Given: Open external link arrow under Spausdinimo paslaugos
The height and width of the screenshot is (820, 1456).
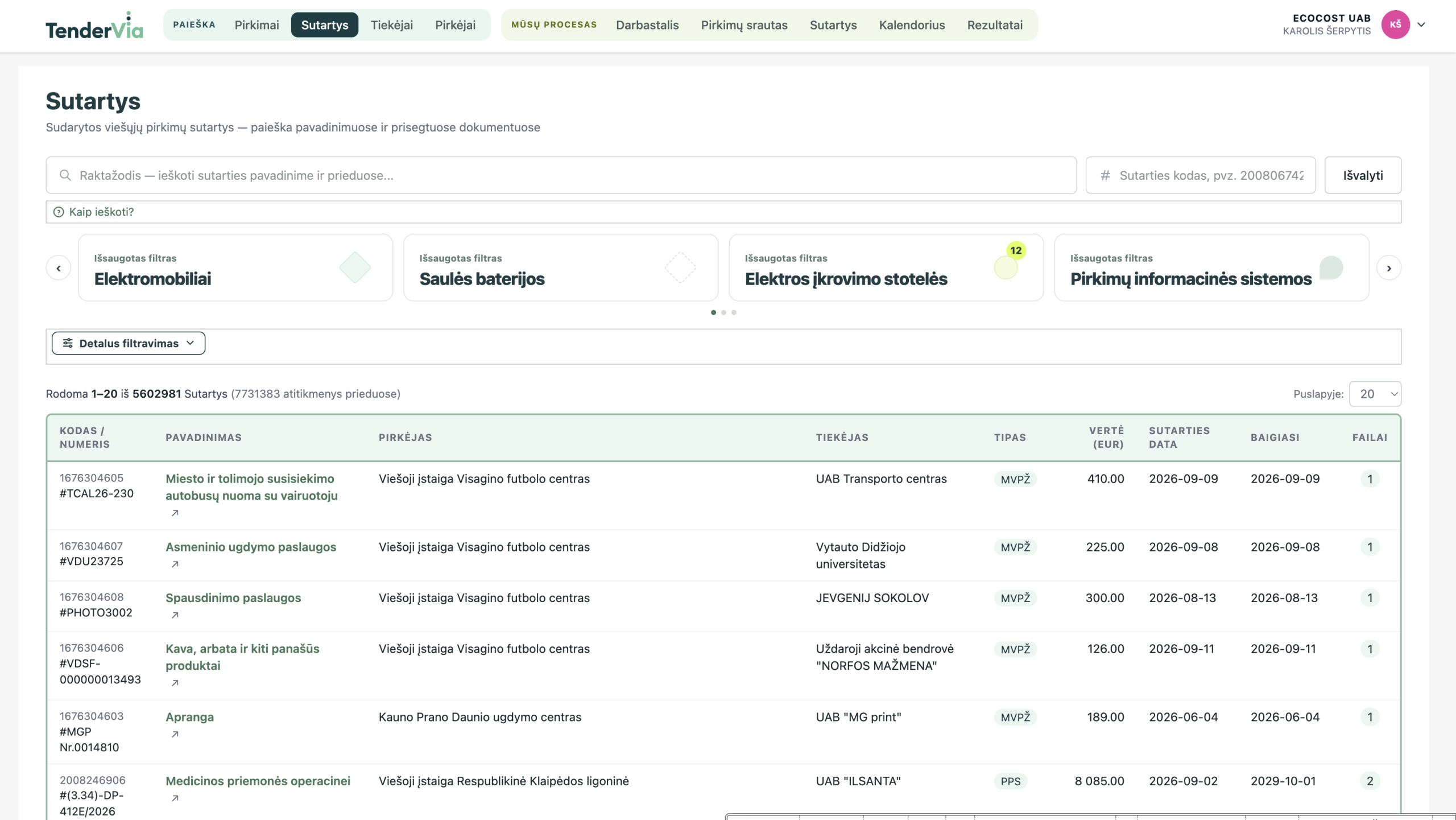Looking at the screenshot, I should (x=175, y=615).
